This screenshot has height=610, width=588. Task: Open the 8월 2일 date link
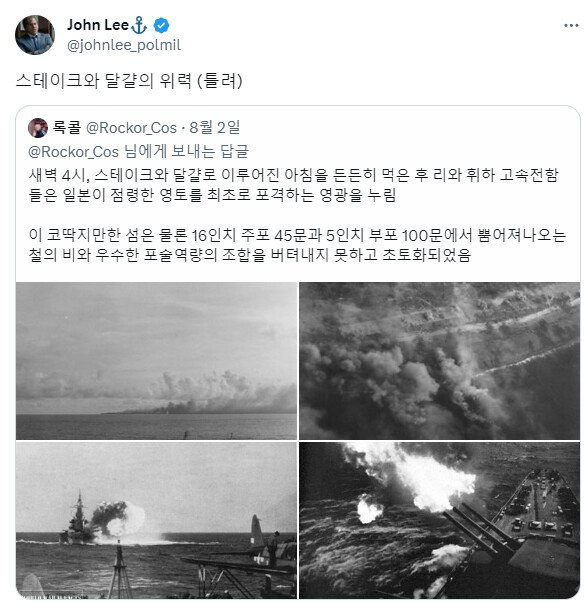click(x=214, y=128)
